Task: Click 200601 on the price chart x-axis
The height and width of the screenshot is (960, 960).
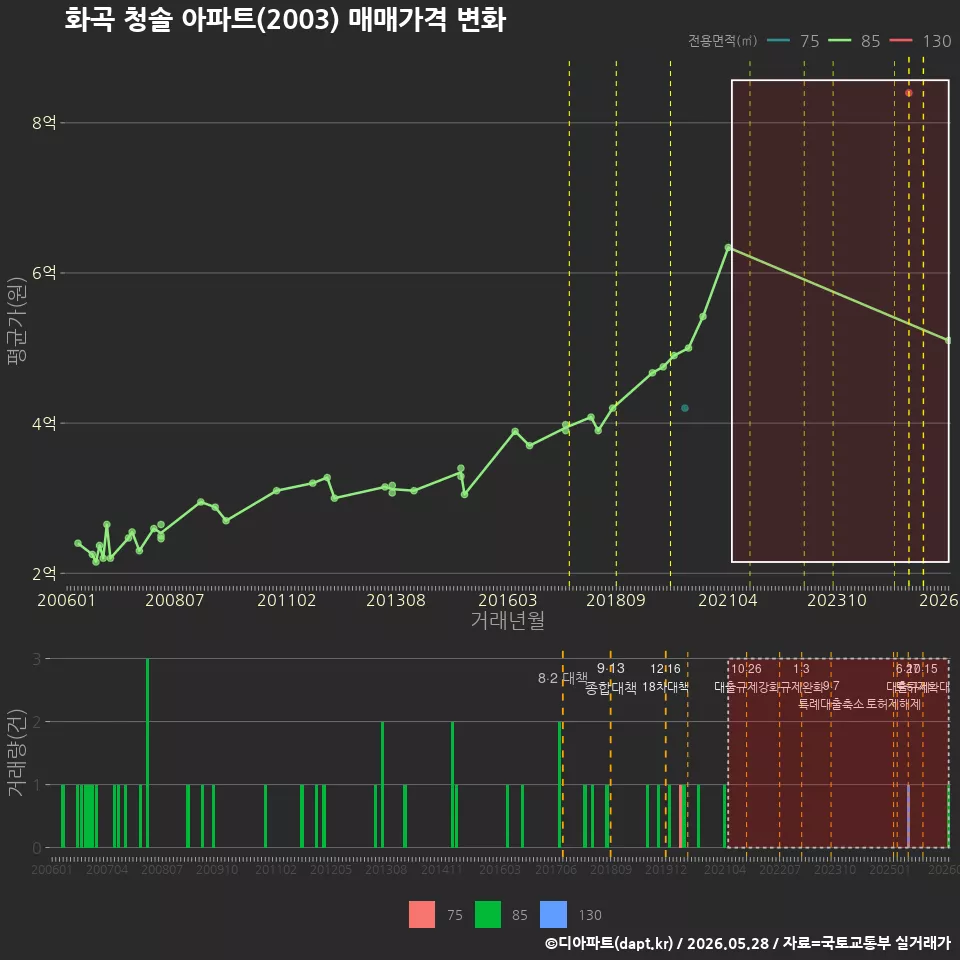Action: (66, 600)
